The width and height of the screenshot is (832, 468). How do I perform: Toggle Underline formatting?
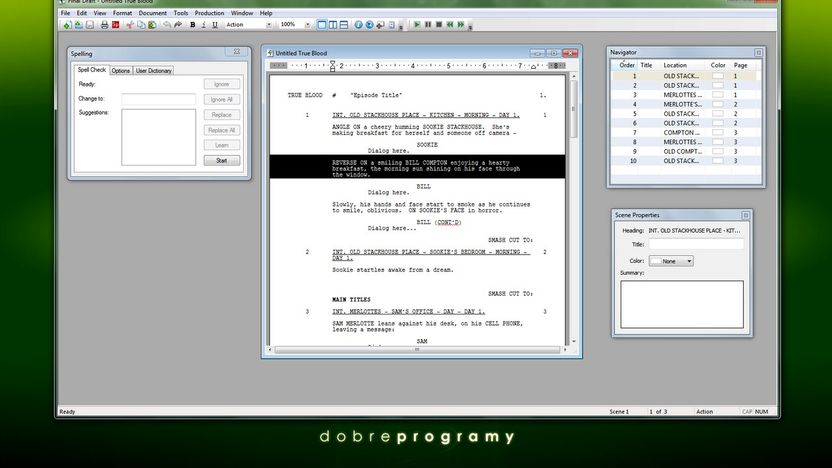(x=215, y=25)
